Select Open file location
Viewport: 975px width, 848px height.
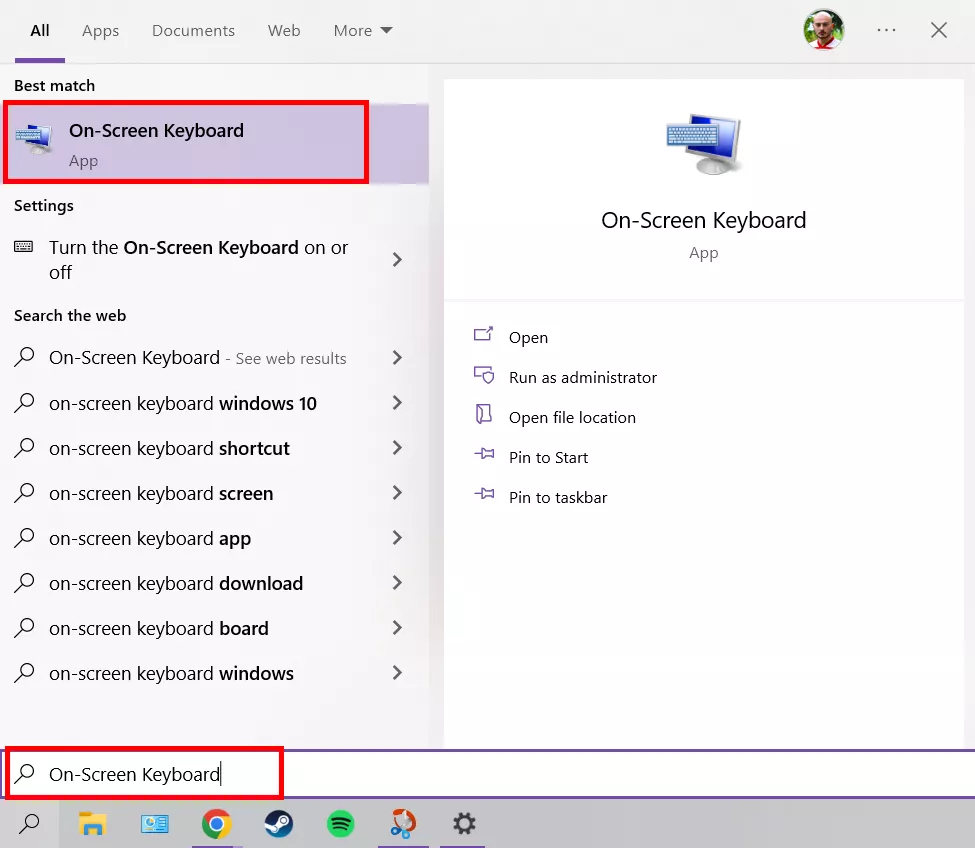tap(571, 418)
